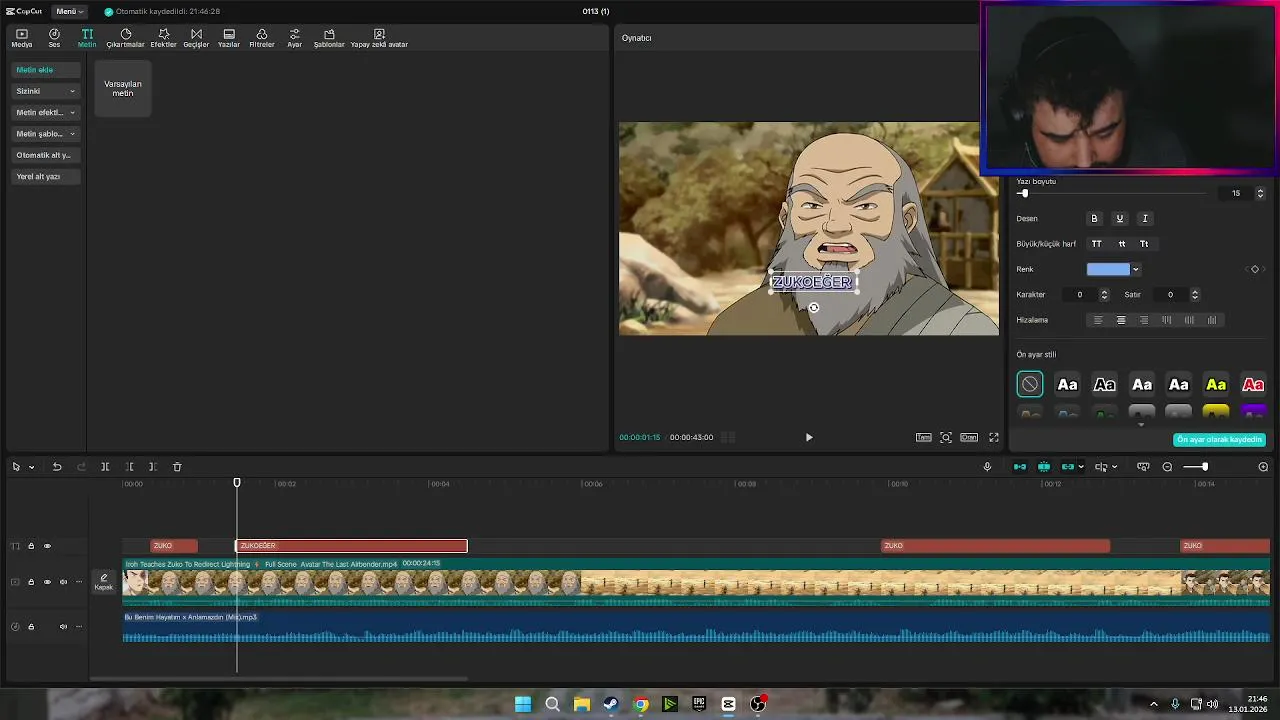This screenshot has height=720, width=1280.
Task: Open the Yazılar captions tab
Action: point(229,38)
